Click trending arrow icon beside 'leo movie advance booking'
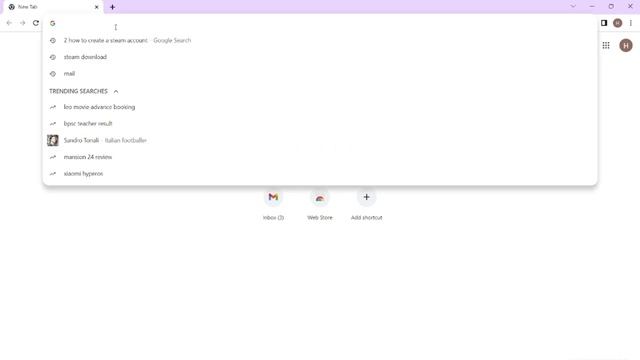Viewport: 640px width, 360px height. click(53, 107)
